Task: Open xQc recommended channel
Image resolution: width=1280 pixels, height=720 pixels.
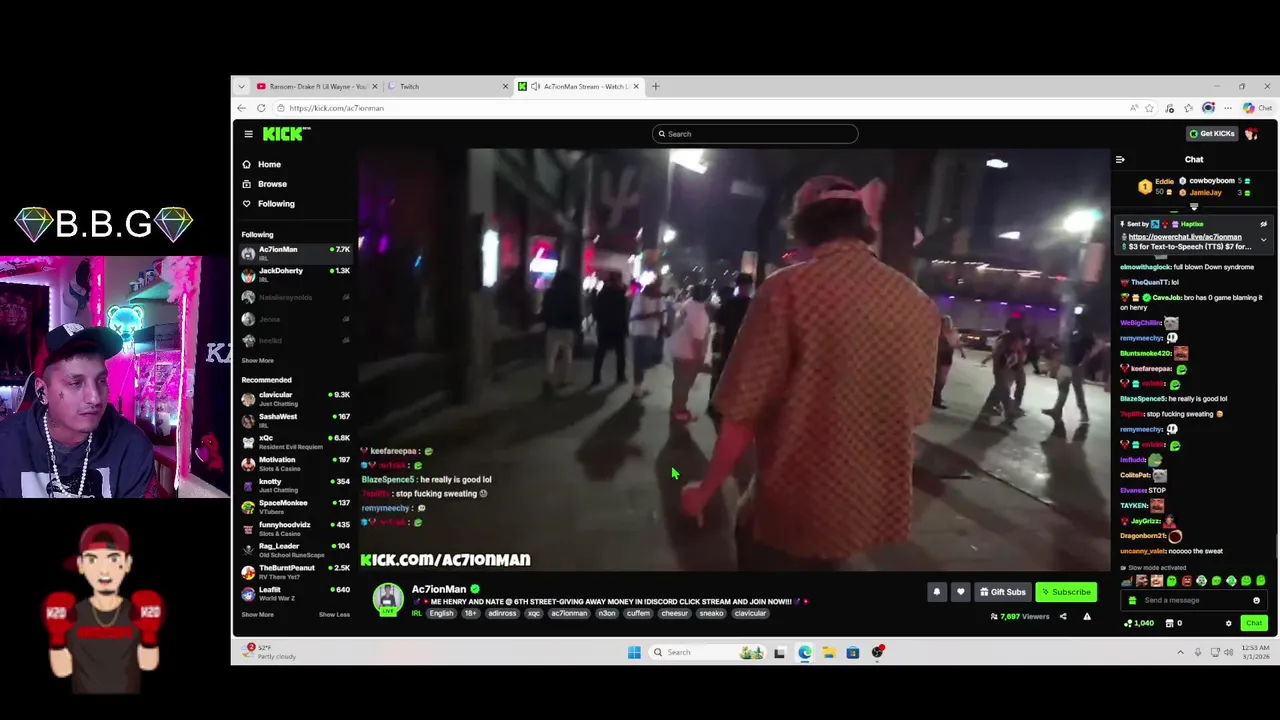Action: [295, 441]
